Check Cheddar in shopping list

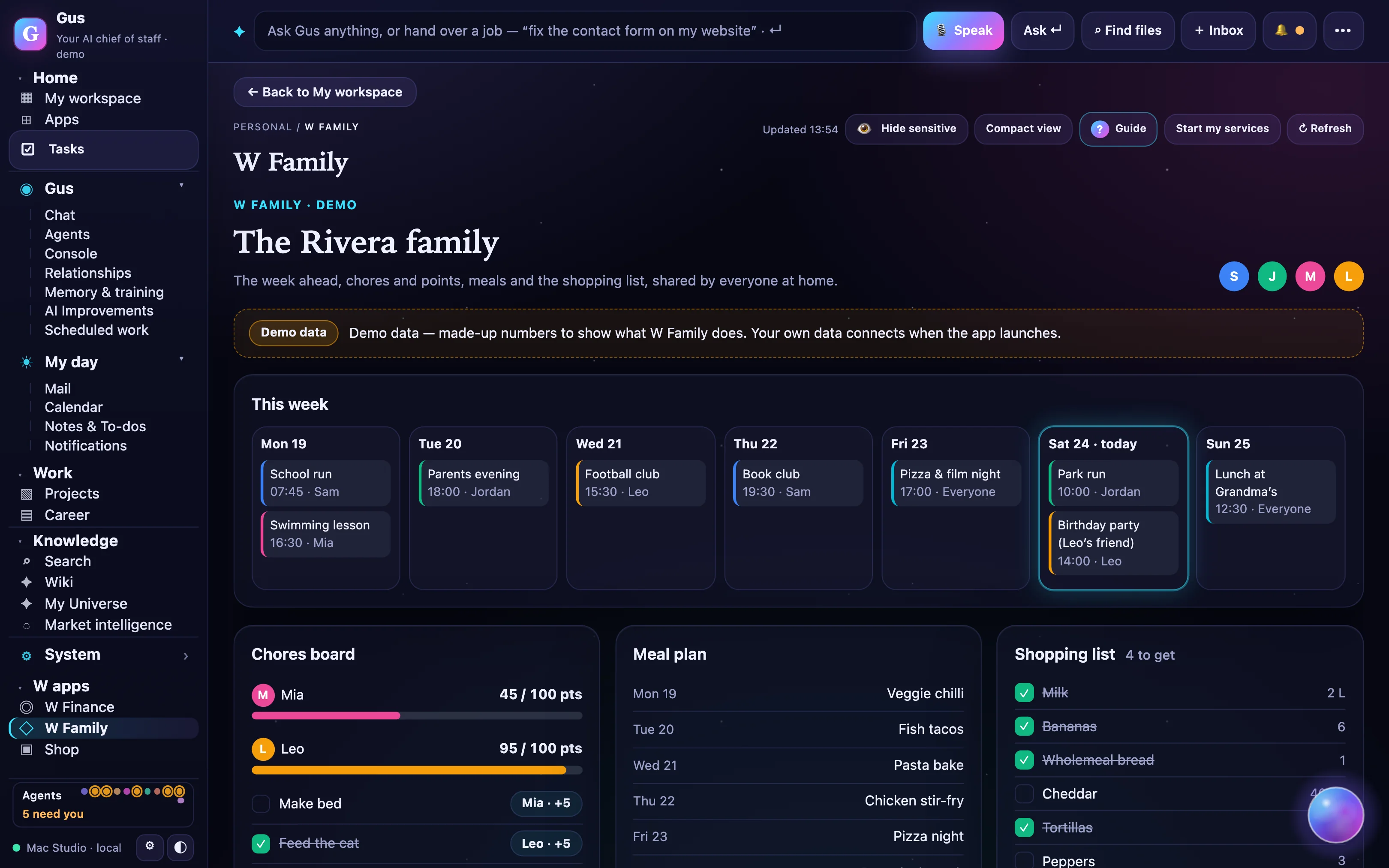click(1024, 794)
